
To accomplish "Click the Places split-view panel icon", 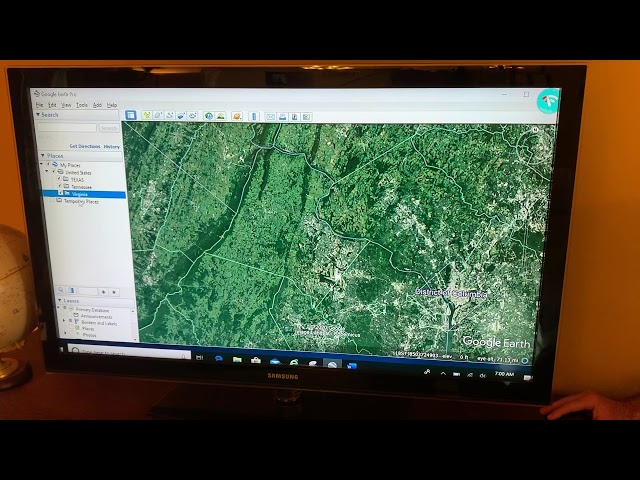I will pyautogui.click(x=72, y=291).
